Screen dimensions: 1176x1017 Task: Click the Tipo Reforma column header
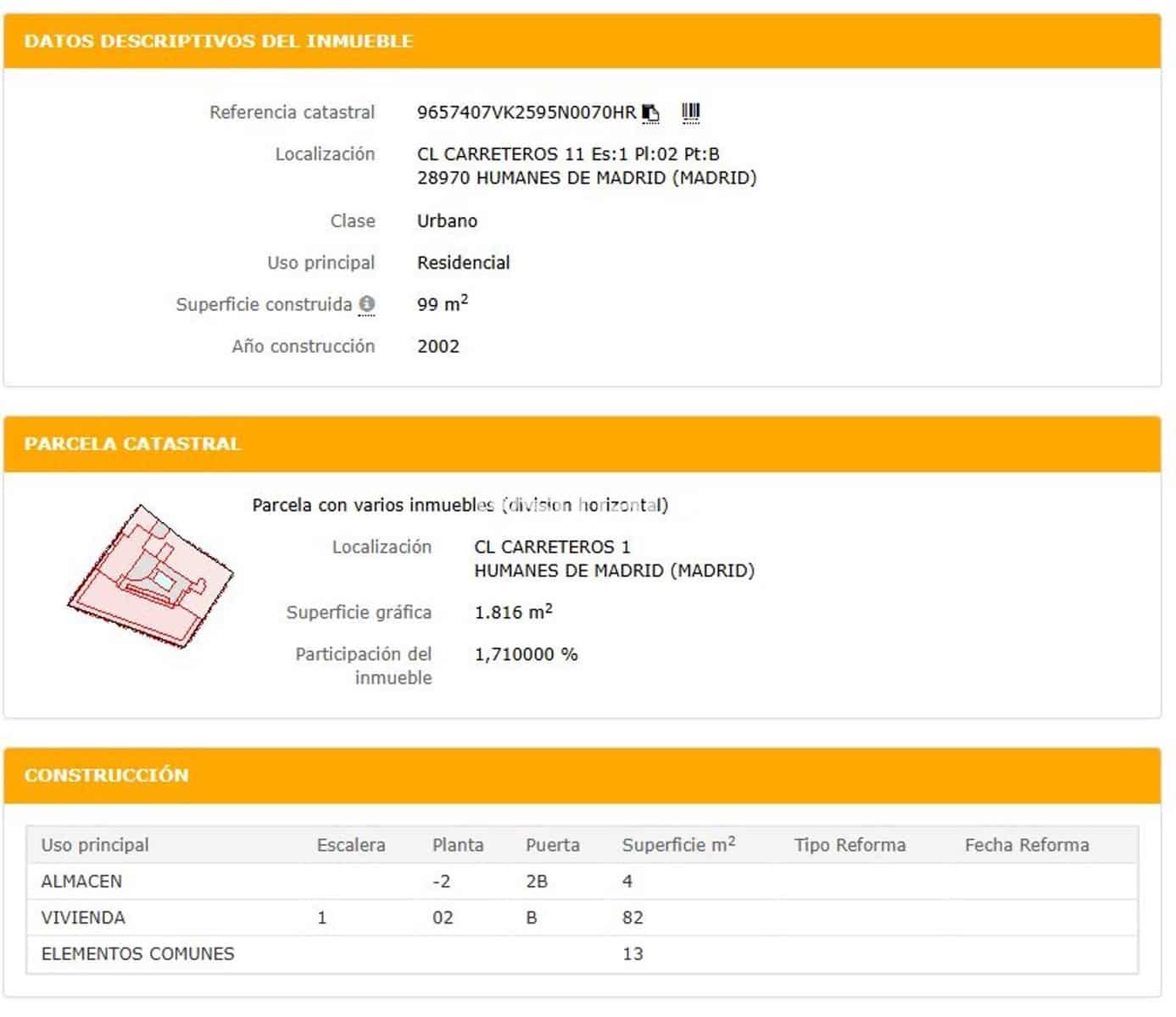[850, 844]
